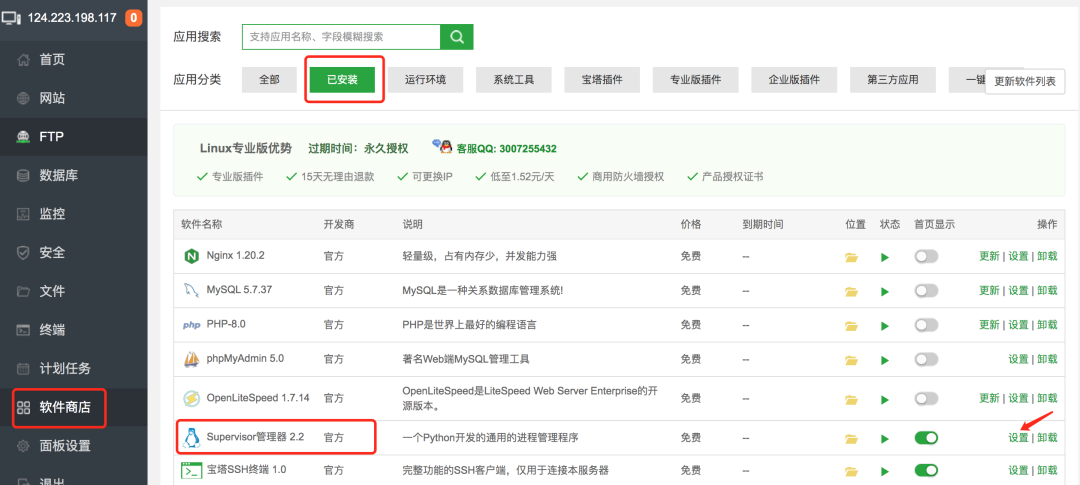Select the 全部 category tab
The image size is (1080, 485).
pyautogui.click(x=269, y=79)
